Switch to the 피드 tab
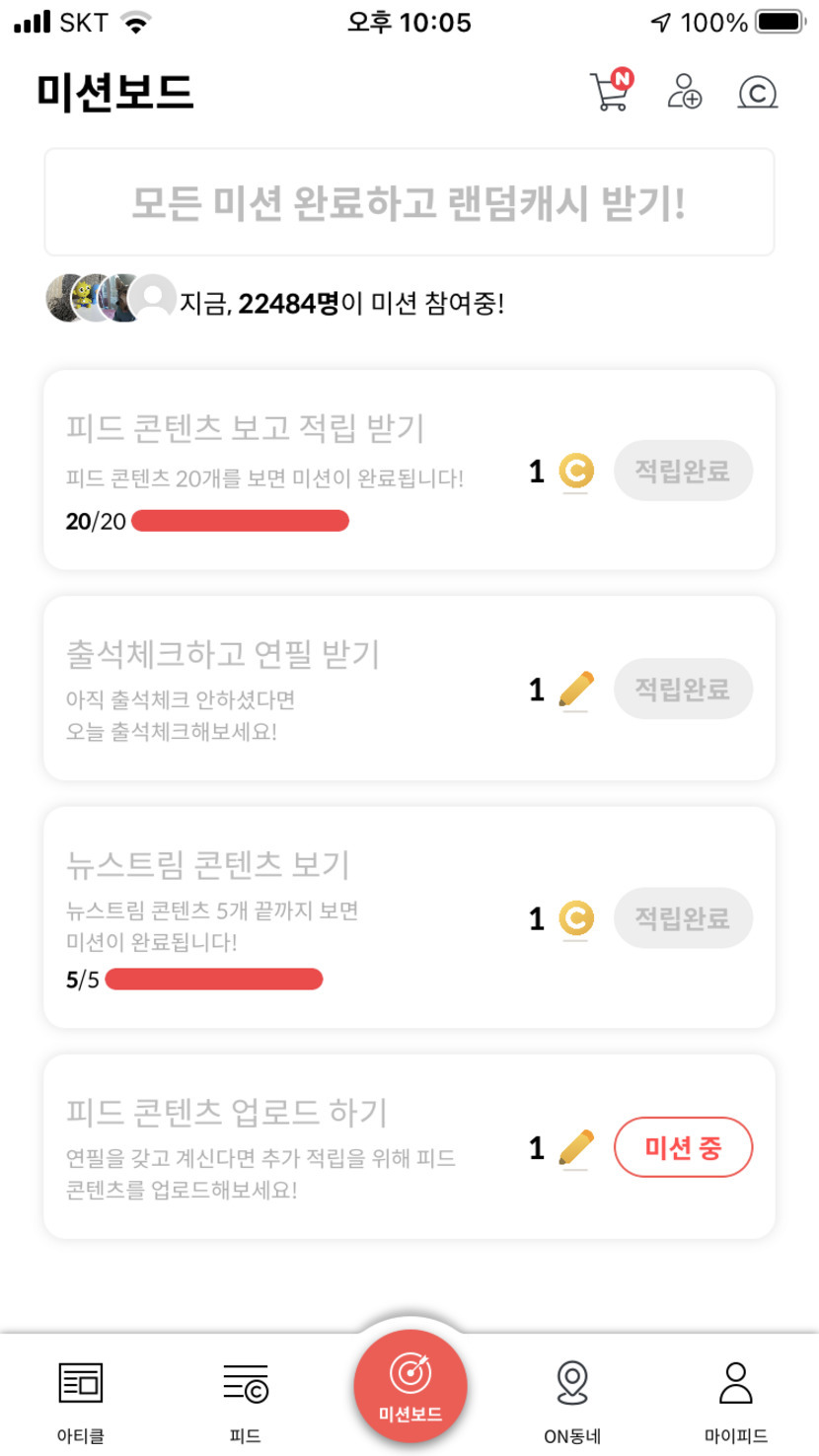Image resolution: width=819 pixels, height=1456 pixels. coord(245,1401)
